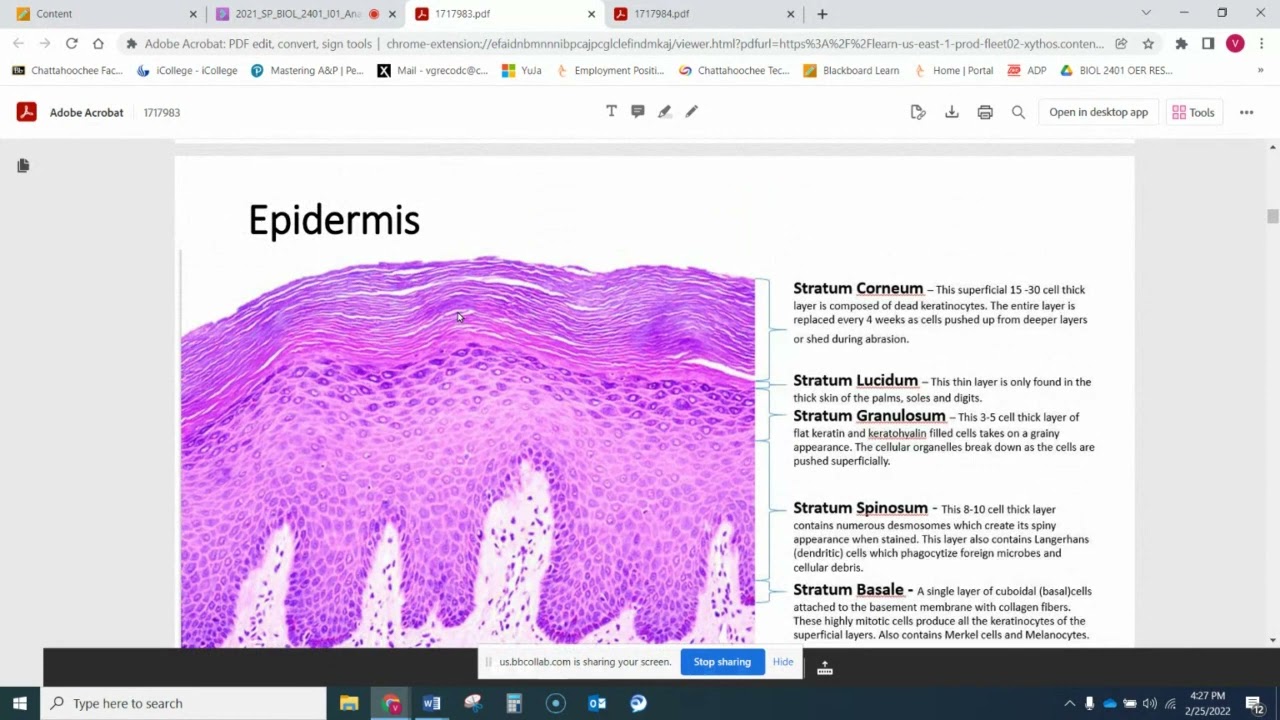
Task: Click the Stop sharing button
Action: (x=722, y=662)
